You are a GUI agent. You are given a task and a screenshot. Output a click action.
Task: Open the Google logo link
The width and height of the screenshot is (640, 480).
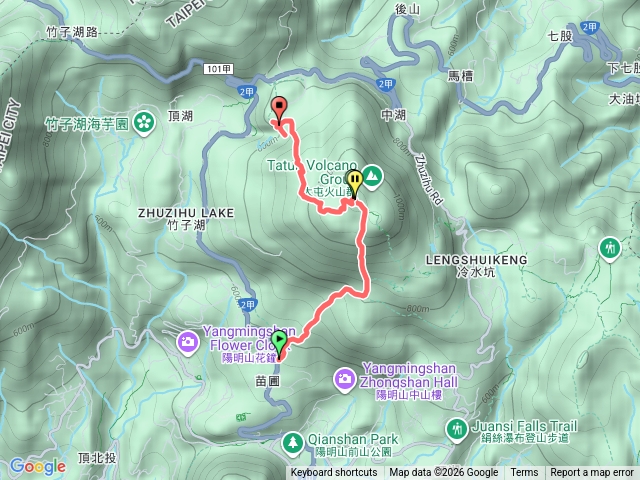[x=38, y=466]
